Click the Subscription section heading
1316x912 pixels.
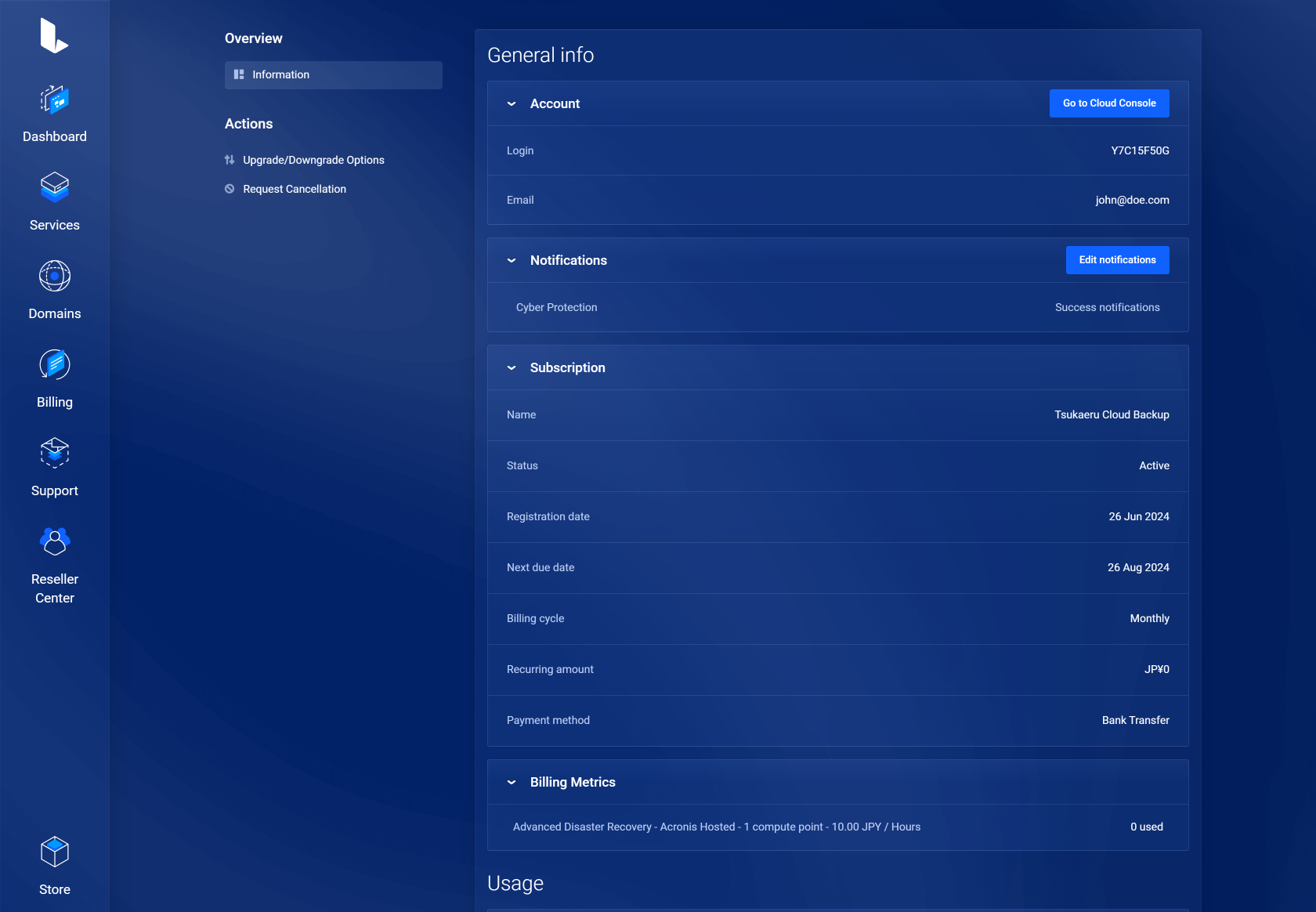pyautogui.click(x=567, y=367)
